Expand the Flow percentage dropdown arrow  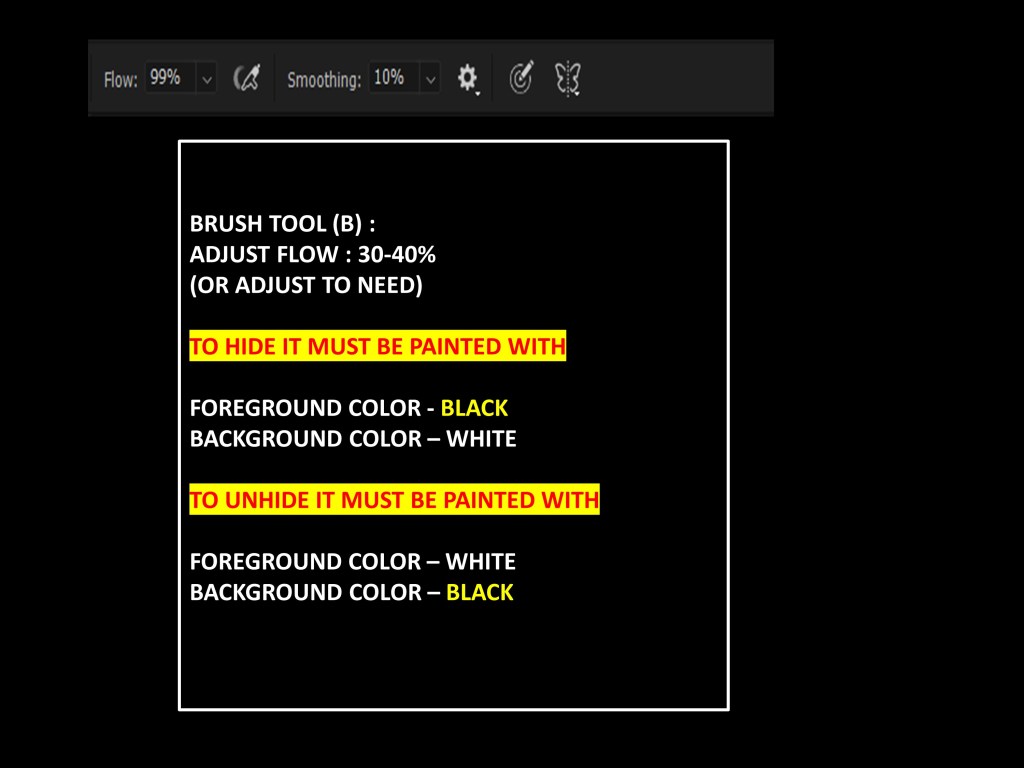[x=207, y=78]
